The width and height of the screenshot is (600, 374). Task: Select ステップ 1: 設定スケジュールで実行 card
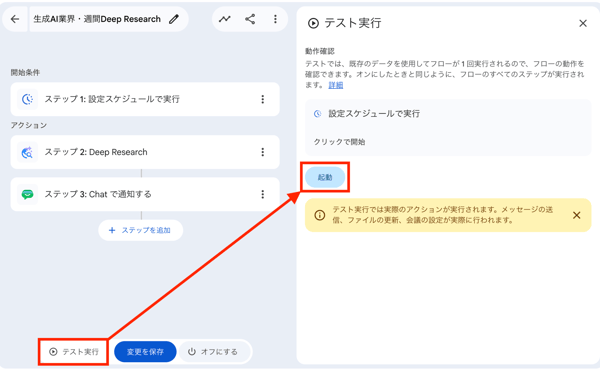145,100
